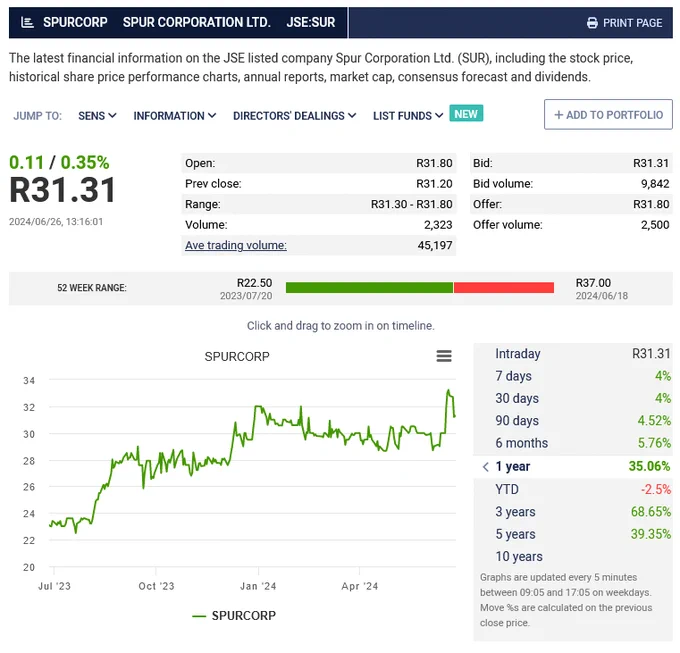Click the Oct '23 axis label
Screen dimensions: 680x653
156,586
